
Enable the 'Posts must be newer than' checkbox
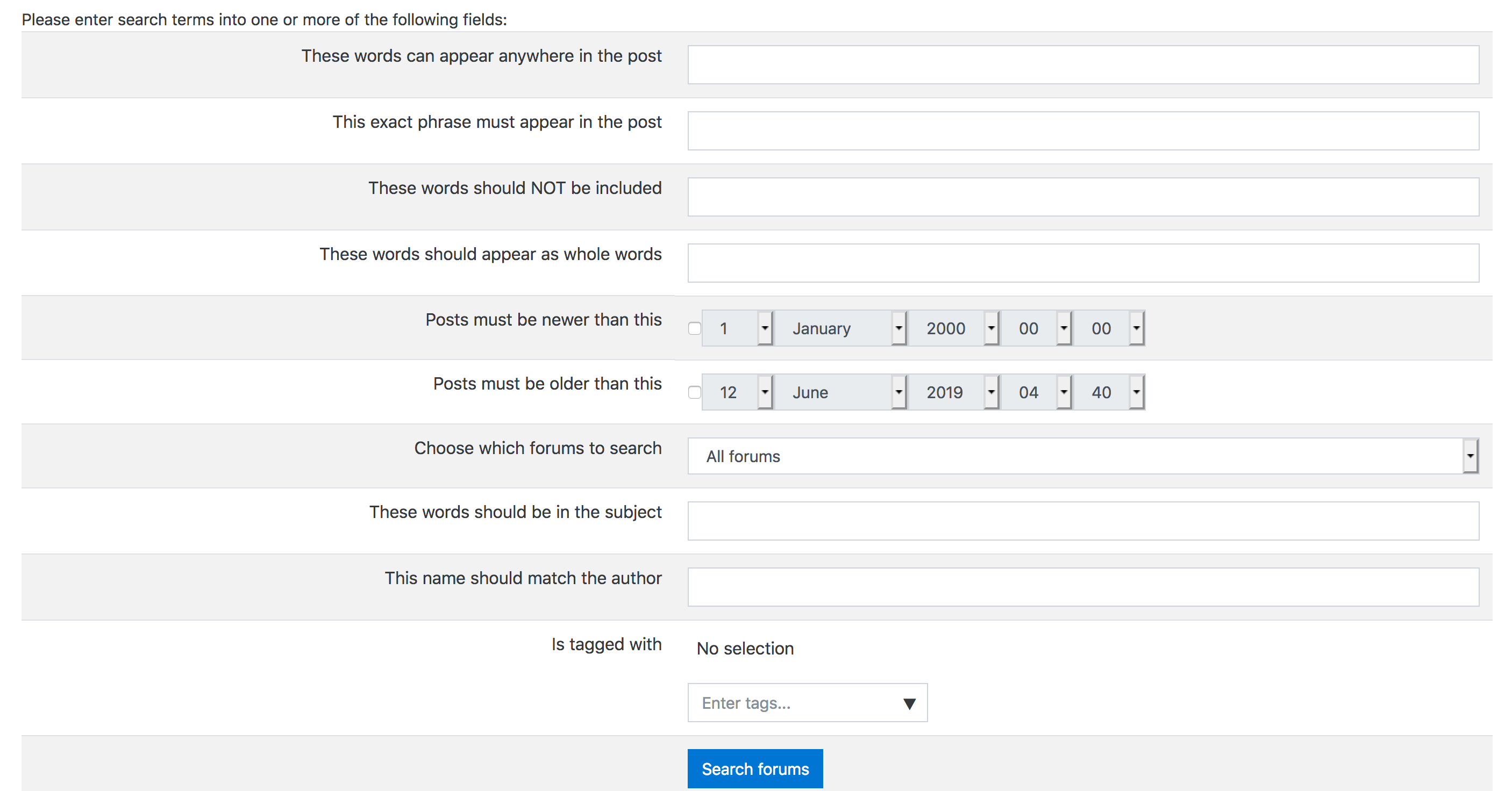694,329
